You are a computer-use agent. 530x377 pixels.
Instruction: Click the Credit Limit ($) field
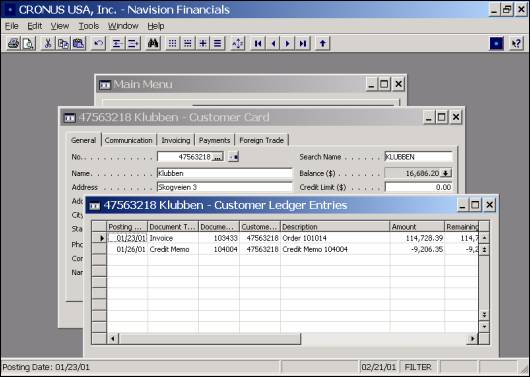(418, 187)
